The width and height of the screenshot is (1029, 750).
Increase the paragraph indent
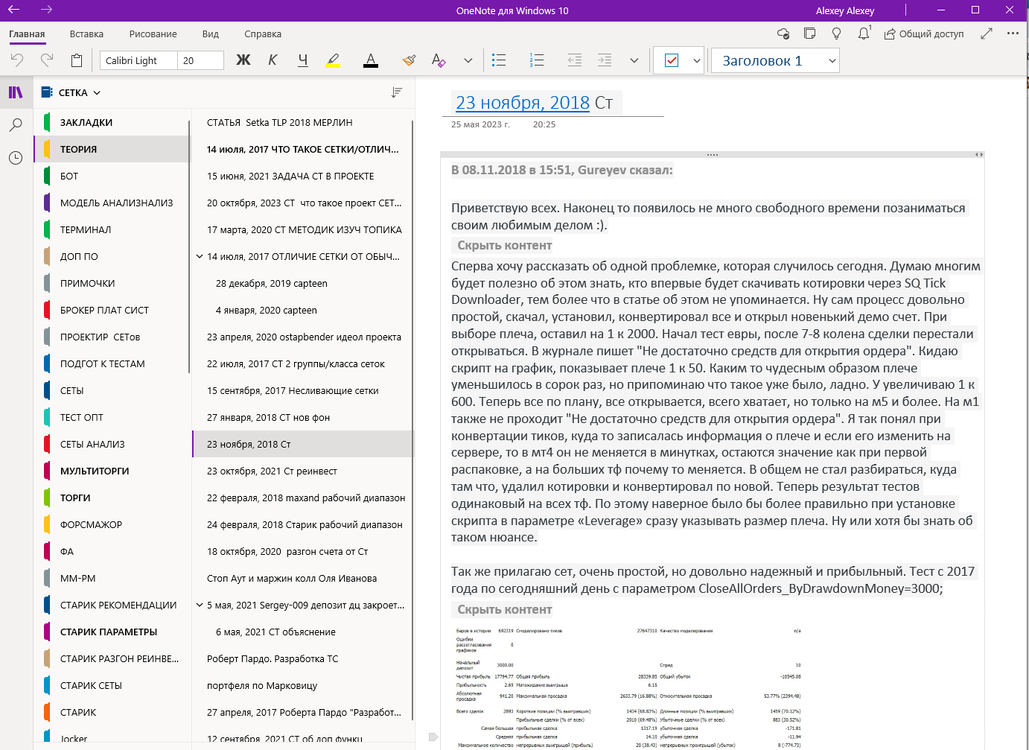[x=604, y=60]
